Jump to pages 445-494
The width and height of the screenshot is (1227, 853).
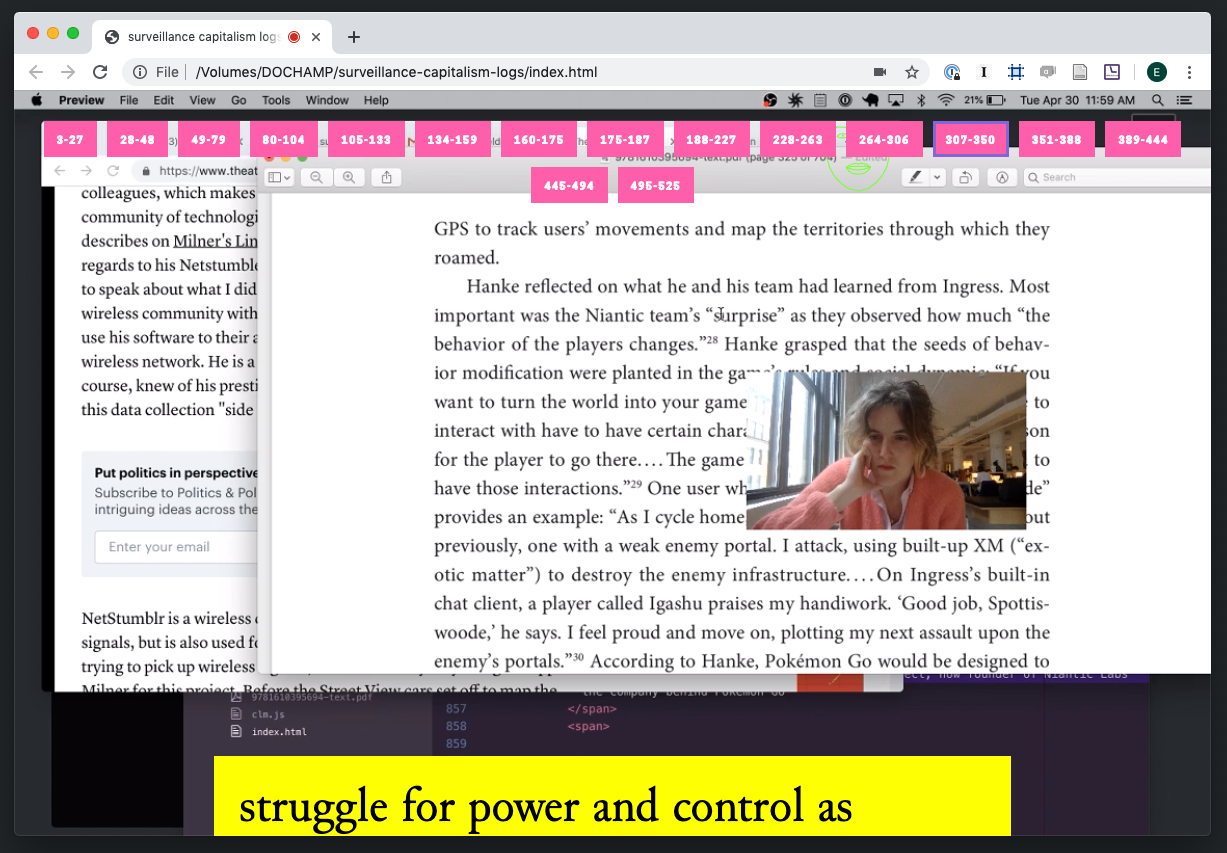tap(569, 186)
